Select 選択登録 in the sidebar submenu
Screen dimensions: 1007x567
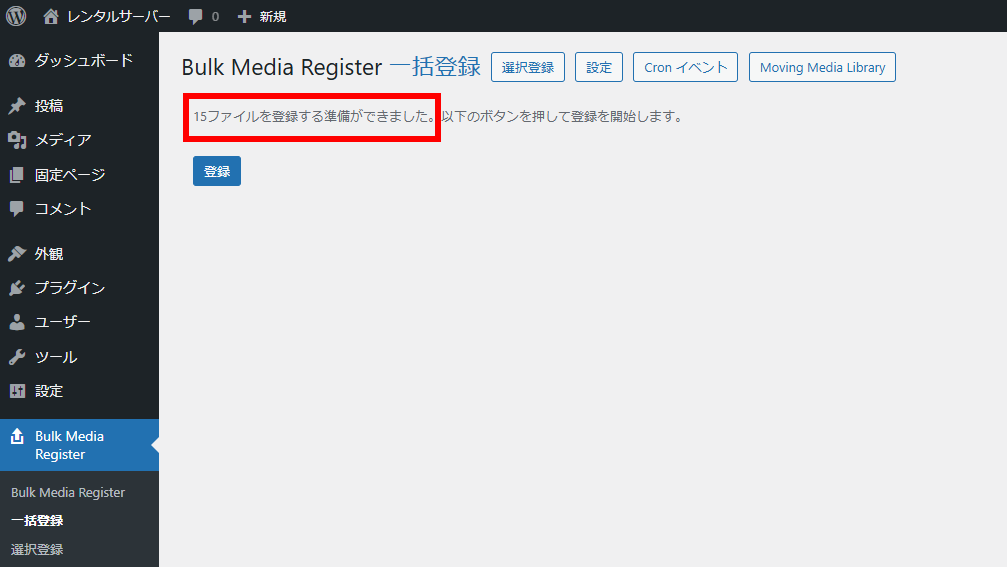[37, 549]
